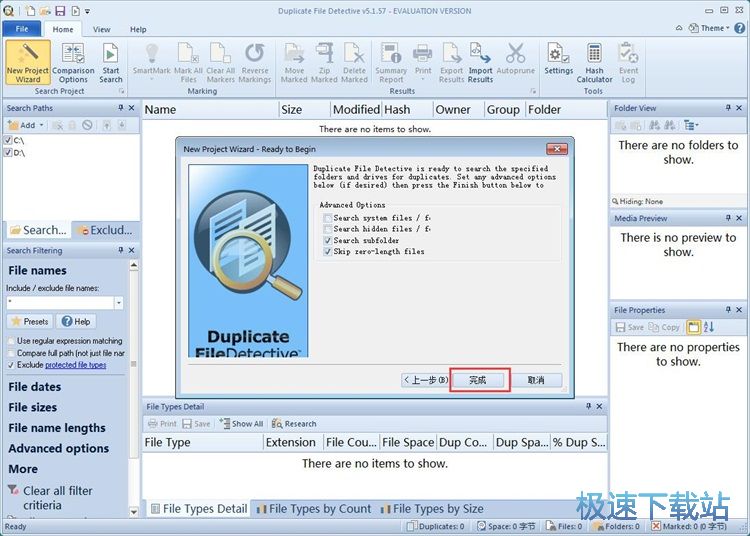The image size is (750, 536).
Task: Click the Print ribbon icon
Action: point(423,60)
